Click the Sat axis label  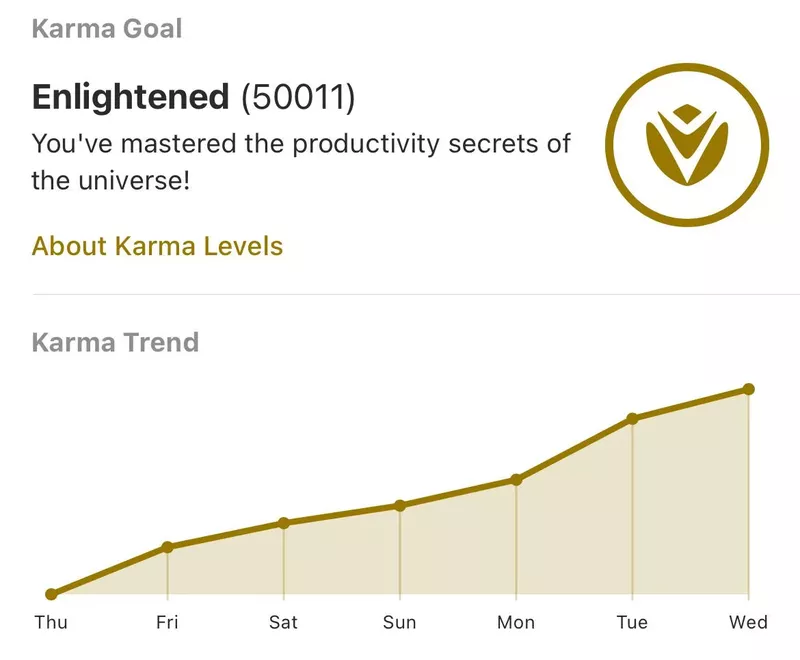(284, 623)
